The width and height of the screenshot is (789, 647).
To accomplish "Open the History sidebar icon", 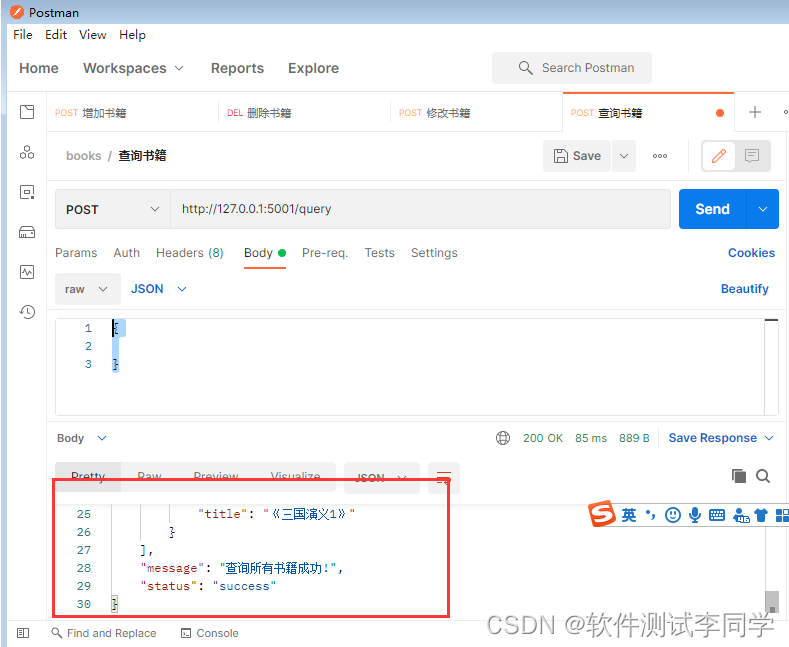I will click(x=27, y=312).
